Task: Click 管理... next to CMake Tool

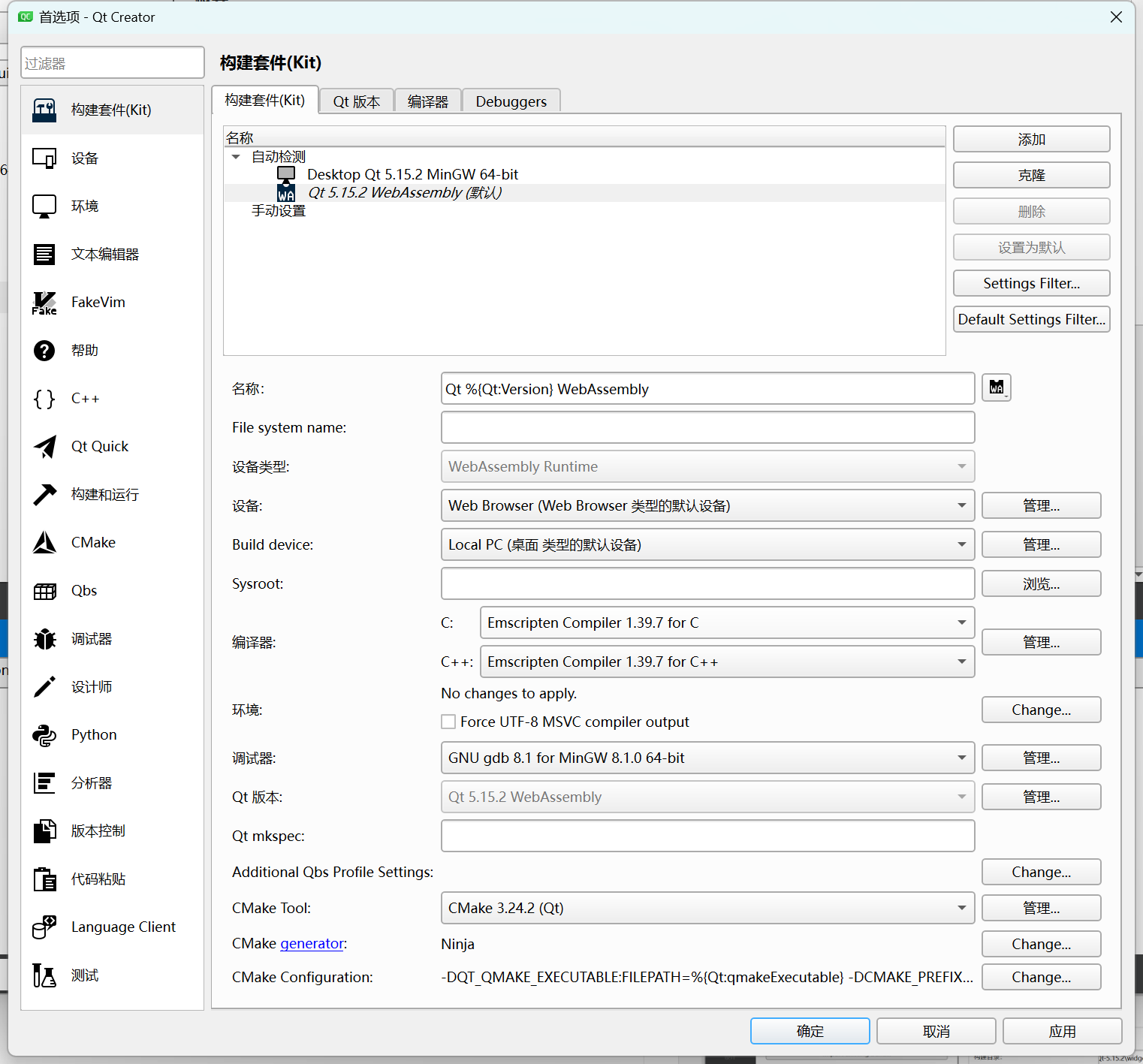Action: [1042, 908]
